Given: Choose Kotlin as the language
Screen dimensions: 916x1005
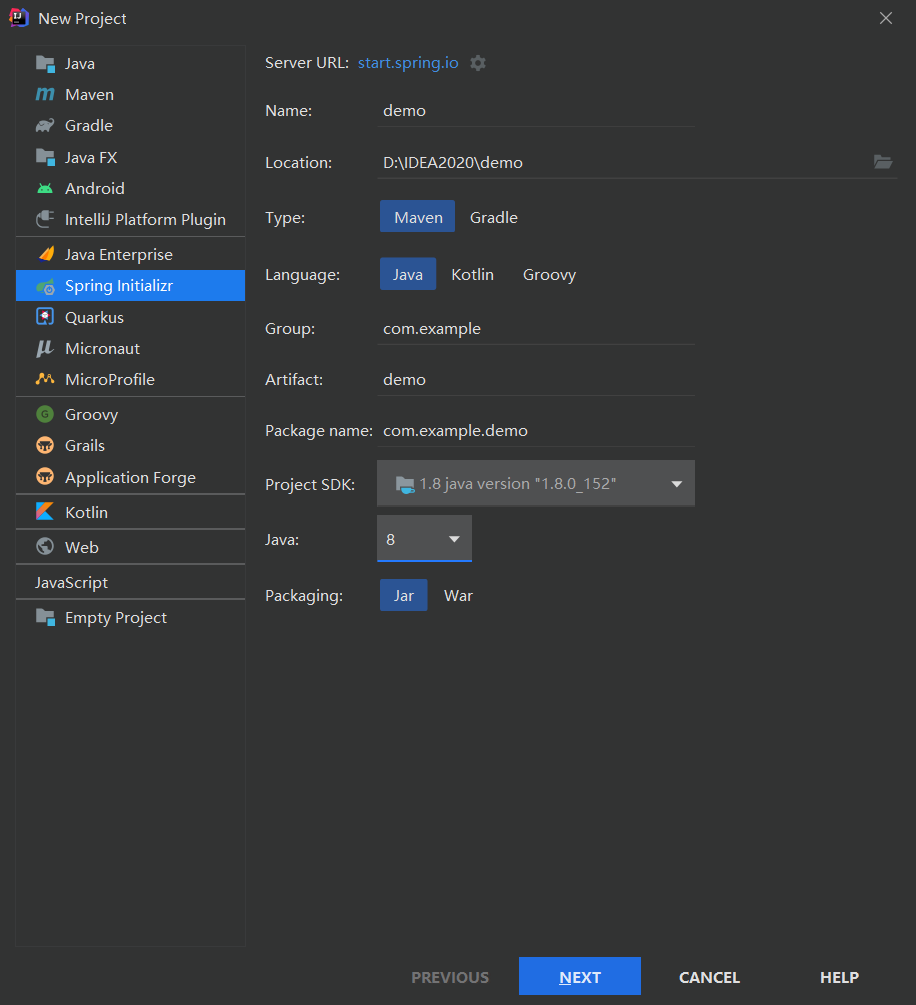Looking at the screenshot, I should pos(472,274).
